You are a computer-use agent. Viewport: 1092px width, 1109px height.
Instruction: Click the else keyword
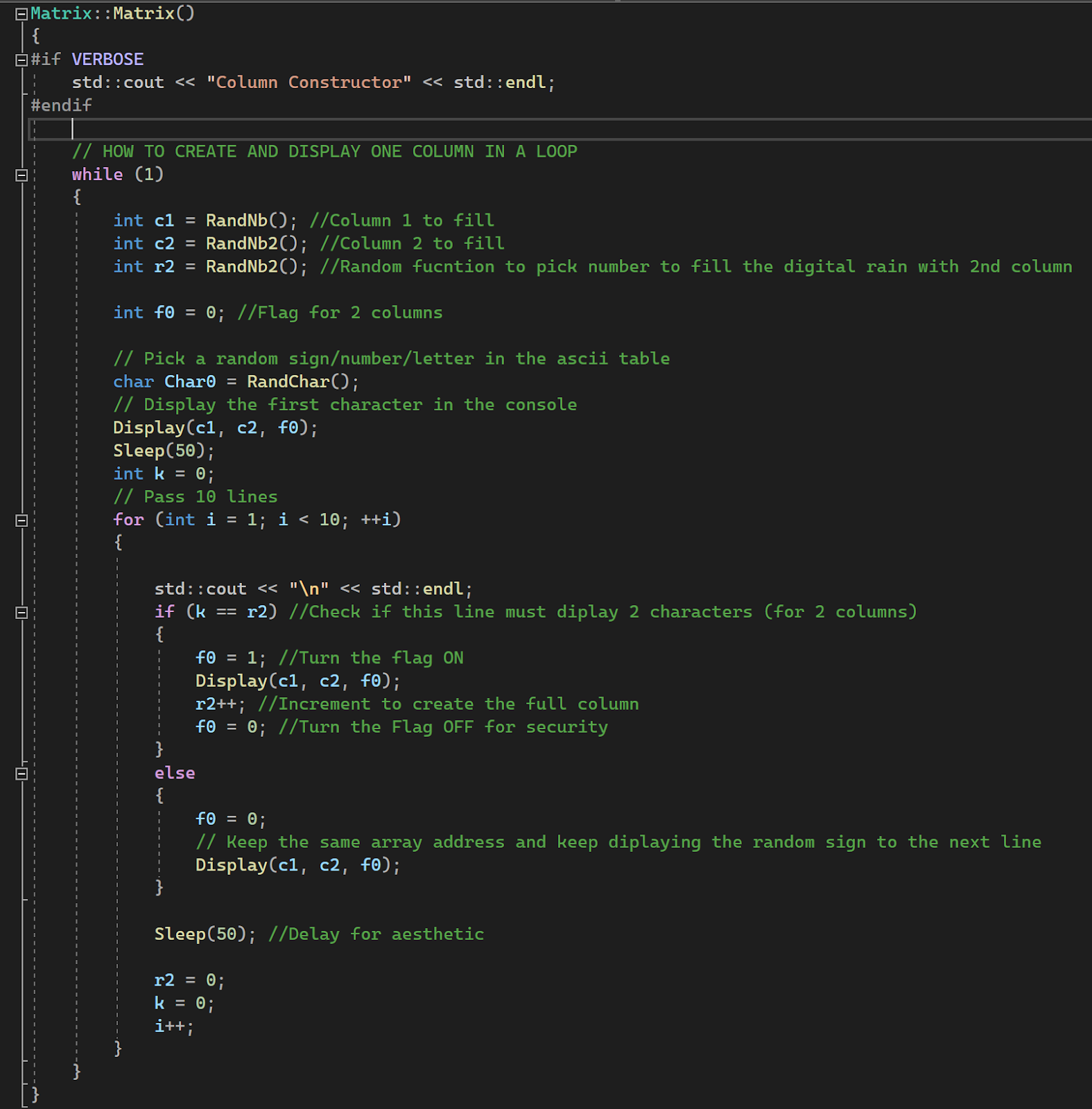[175, 773]
